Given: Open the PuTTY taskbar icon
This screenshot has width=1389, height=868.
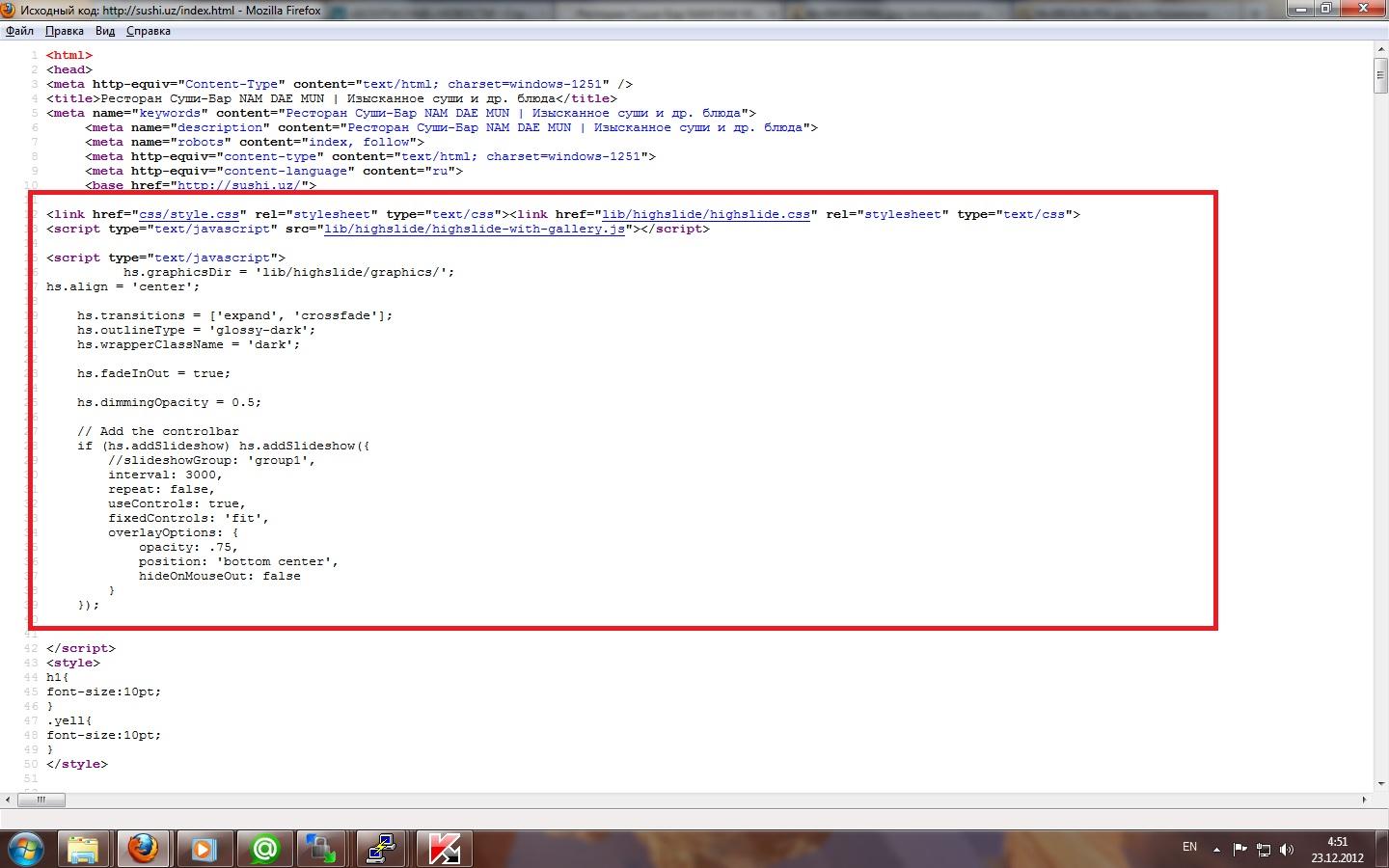Looking at the screenshot, I should pyautogui.click(x=381, y=849).
